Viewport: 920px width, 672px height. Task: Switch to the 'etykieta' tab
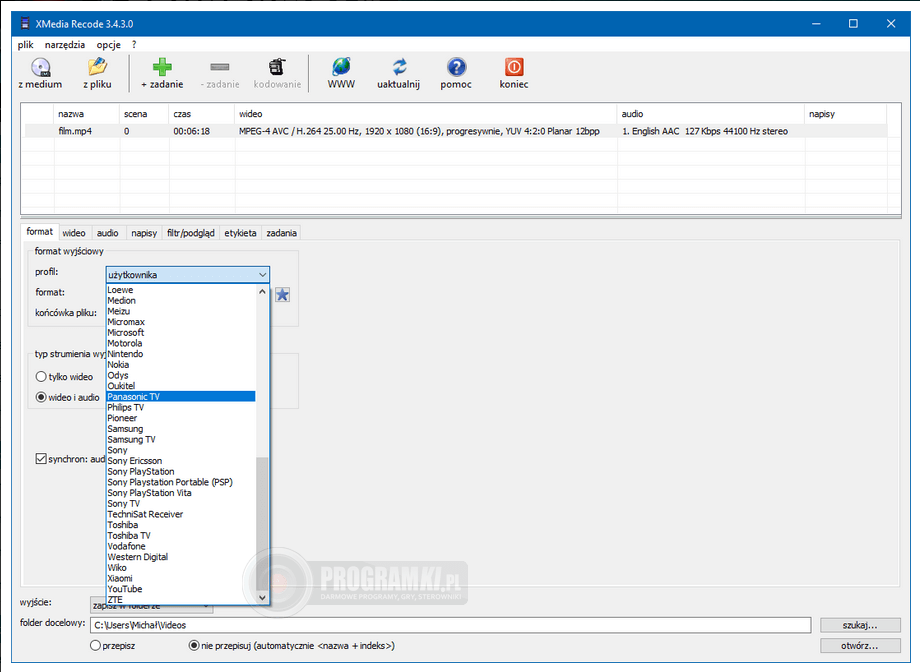240,233
